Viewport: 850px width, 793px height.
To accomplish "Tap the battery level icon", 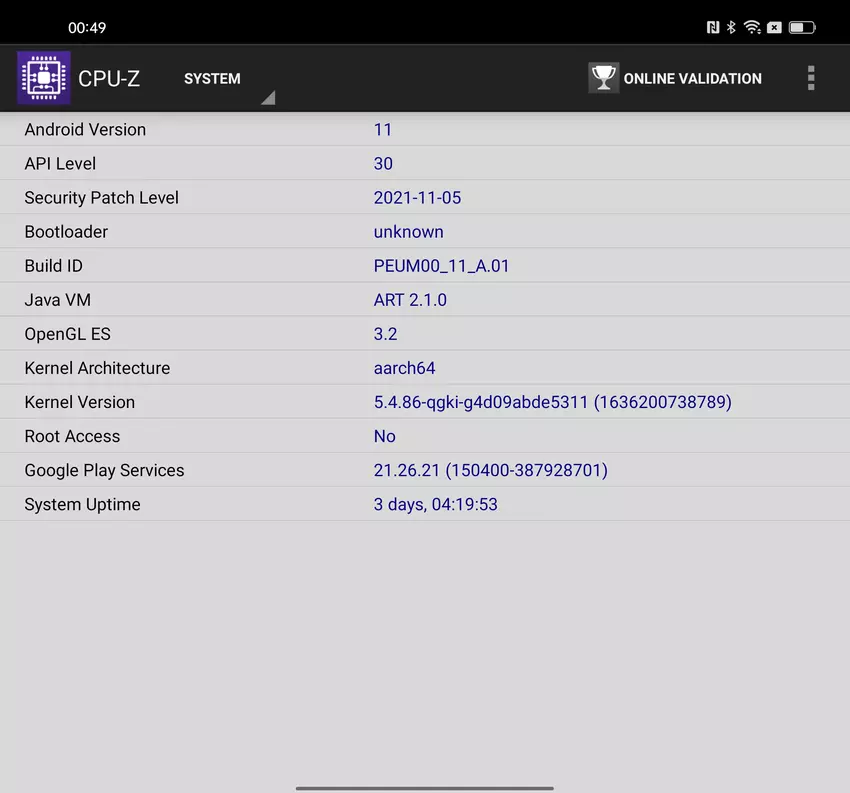I will click(x=801, y=28).
